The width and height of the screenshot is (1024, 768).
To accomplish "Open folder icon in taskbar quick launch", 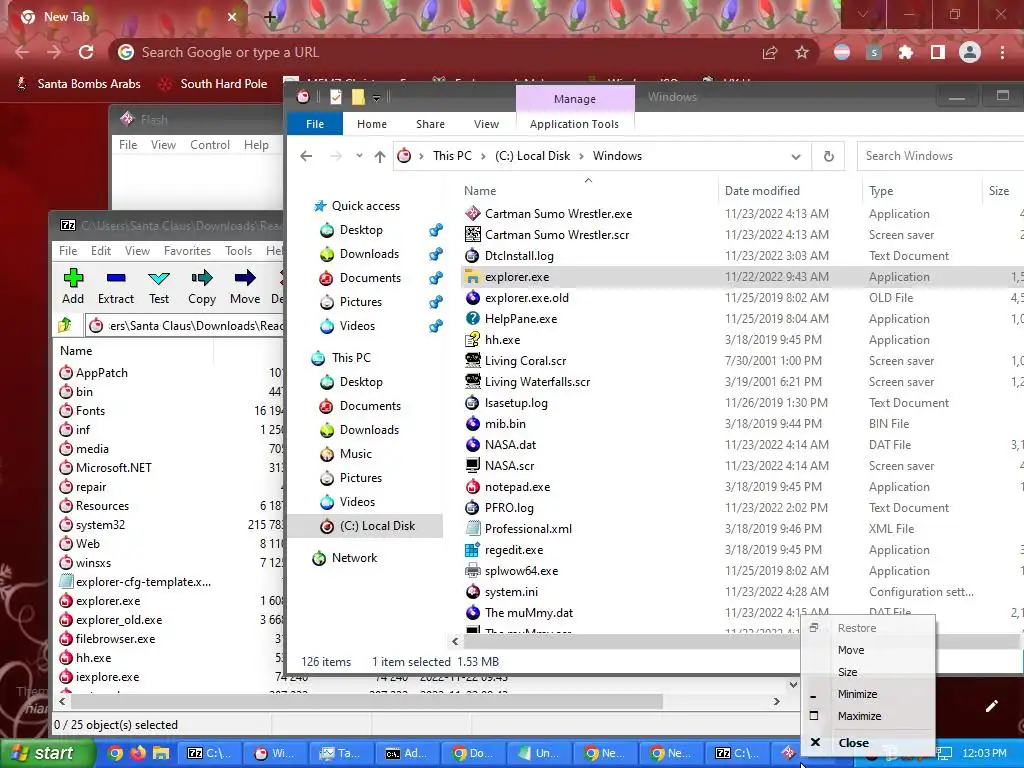I will pos(161,753).
